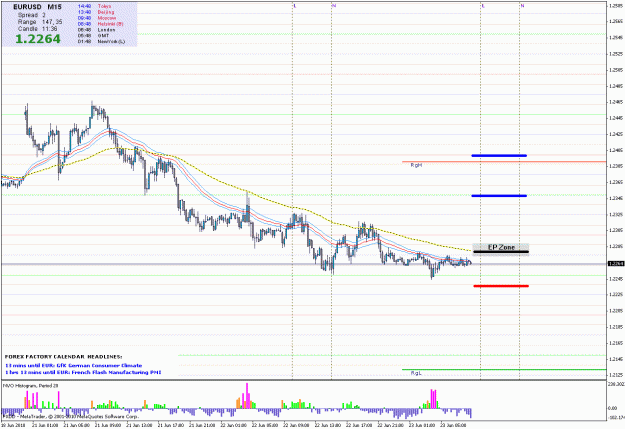This screenshot has height=429, width=625.
Task: Select the lower thick blue target line
Action: tap(499, 196)
